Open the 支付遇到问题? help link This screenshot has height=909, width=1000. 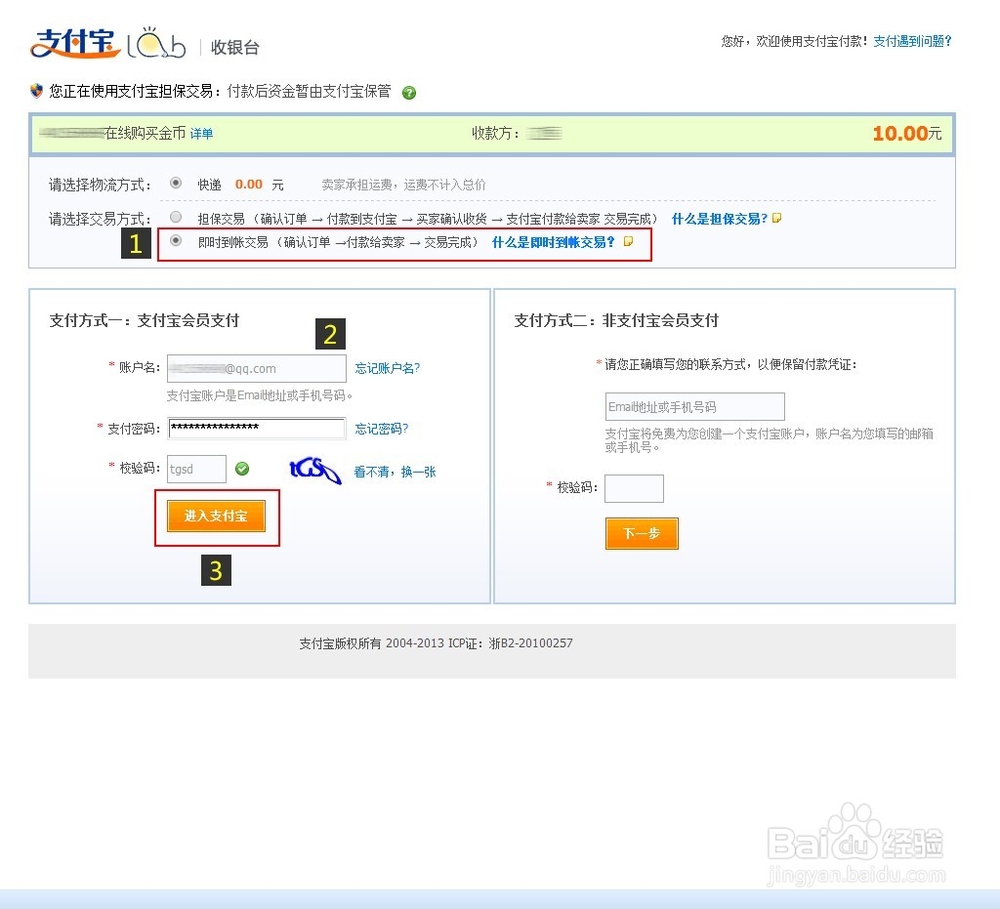coord(912,41)
